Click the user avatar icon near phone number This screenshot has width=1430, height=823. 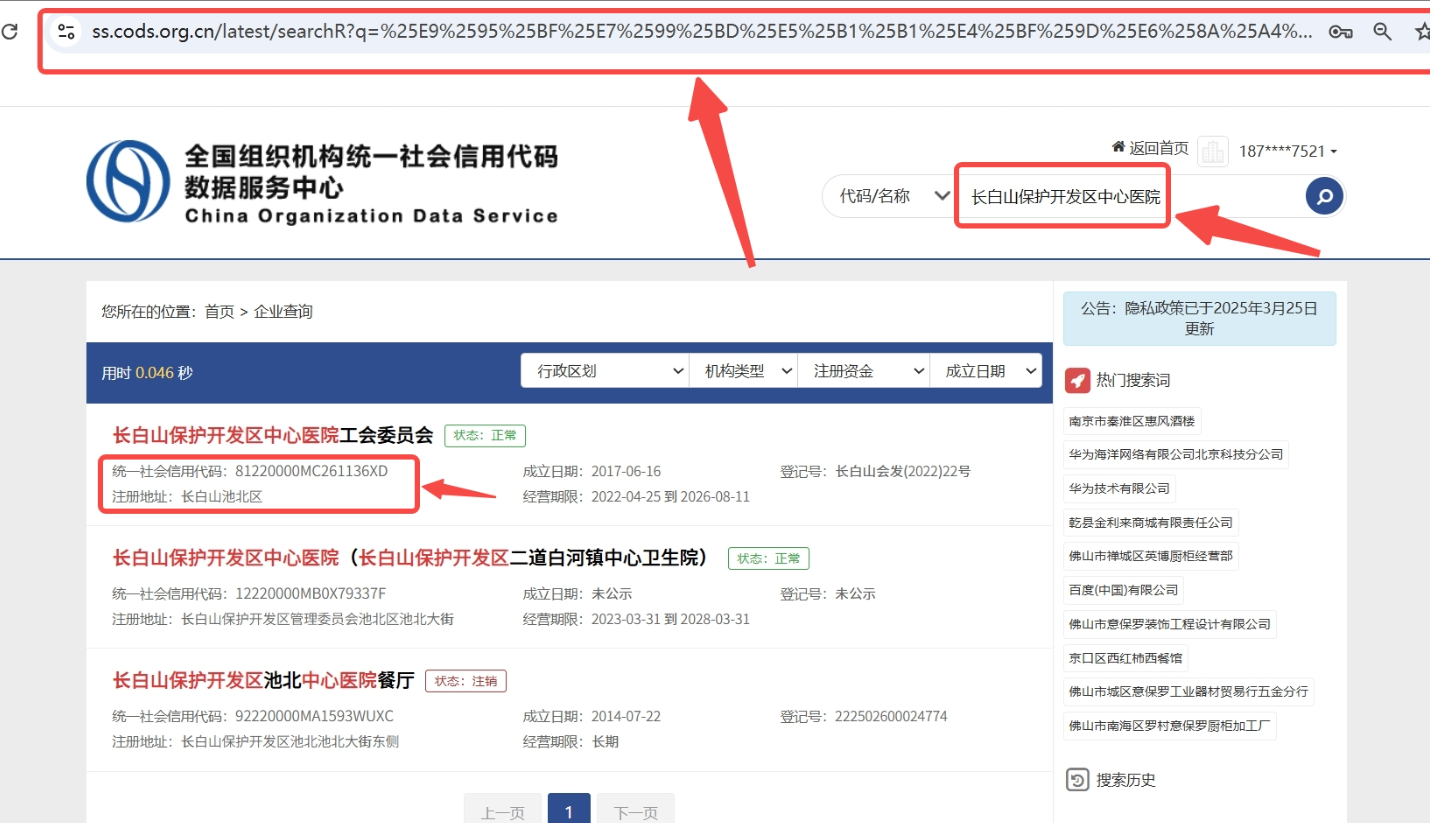click(x=1212, y=151)
